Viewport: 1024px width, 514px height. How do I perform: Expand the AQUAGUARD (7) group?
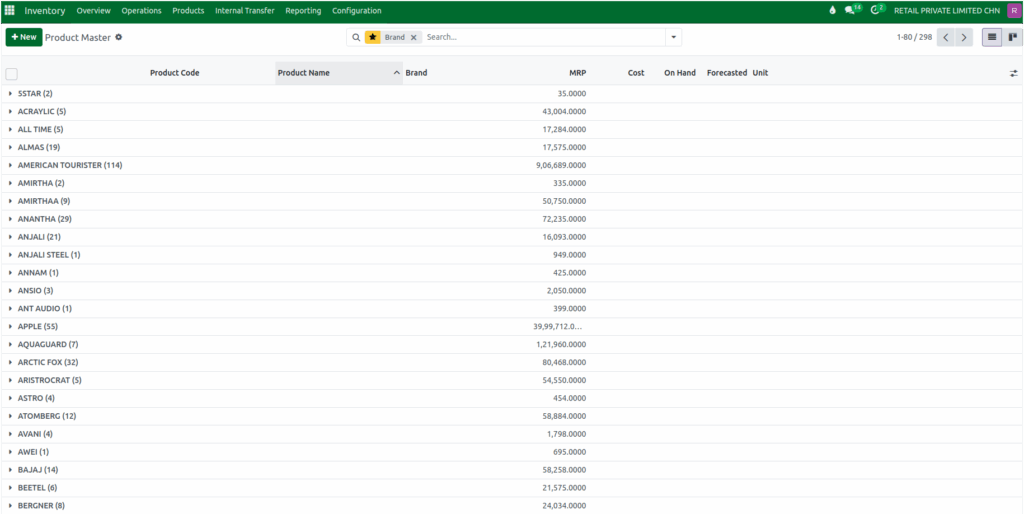point(10,344)
